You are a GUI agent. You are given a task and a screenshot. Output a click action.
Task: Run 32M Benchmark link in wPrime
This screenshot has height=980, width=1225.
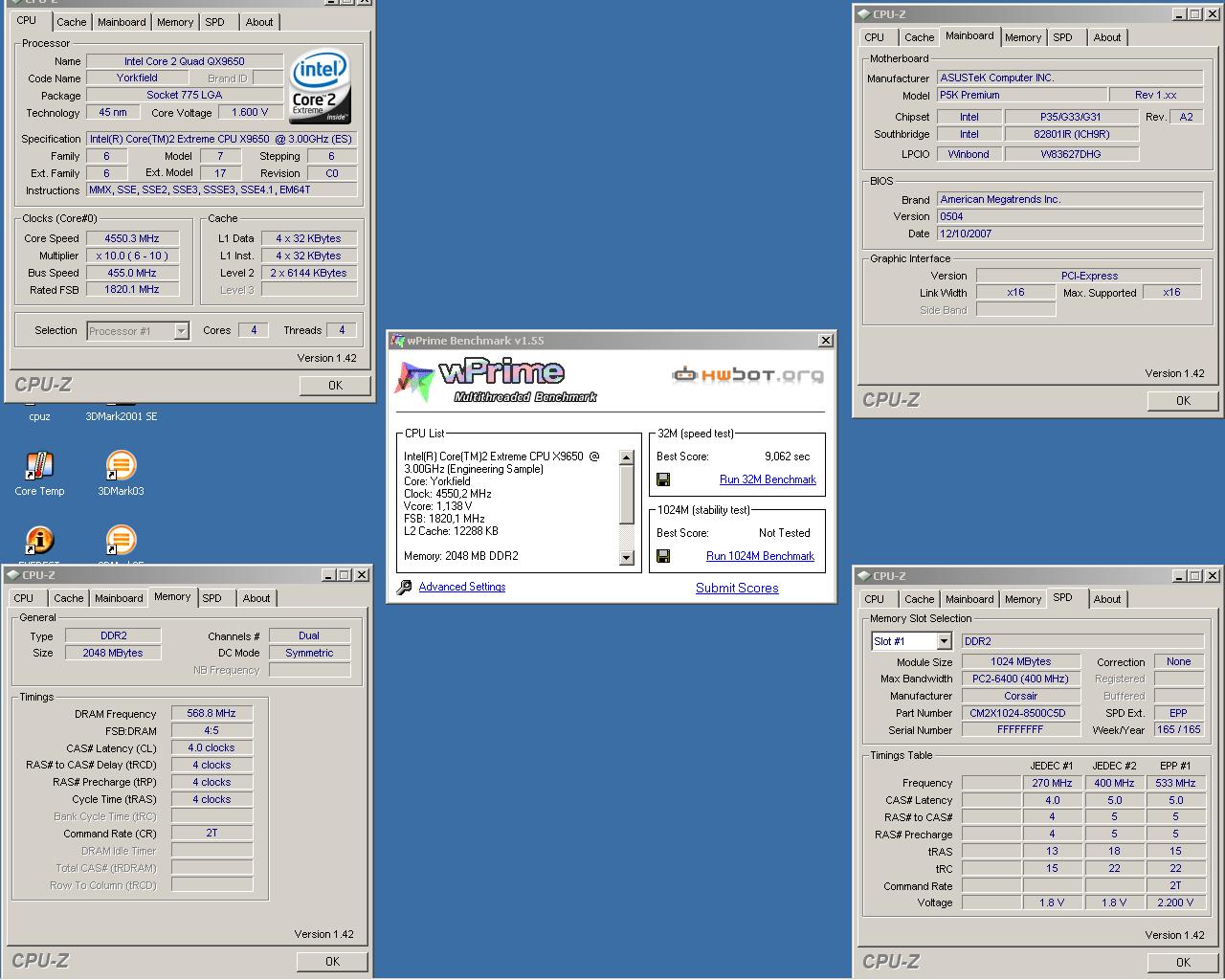pyautogui.click(x=768, y=479)
